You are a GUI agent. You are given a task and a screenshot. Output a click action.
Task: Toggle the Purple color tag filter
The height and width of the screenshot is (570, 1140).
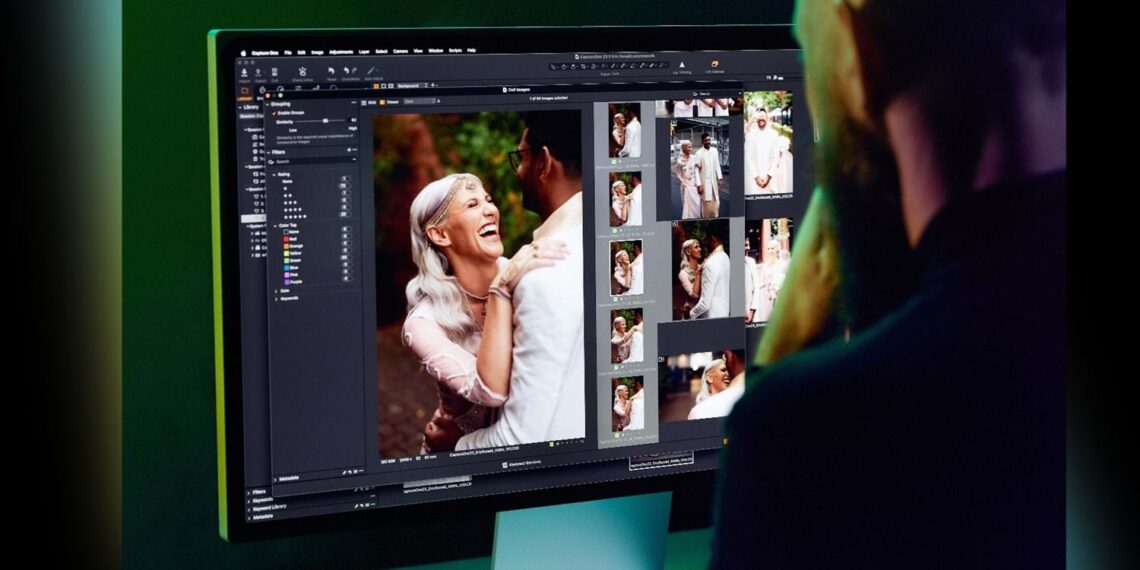346,278
